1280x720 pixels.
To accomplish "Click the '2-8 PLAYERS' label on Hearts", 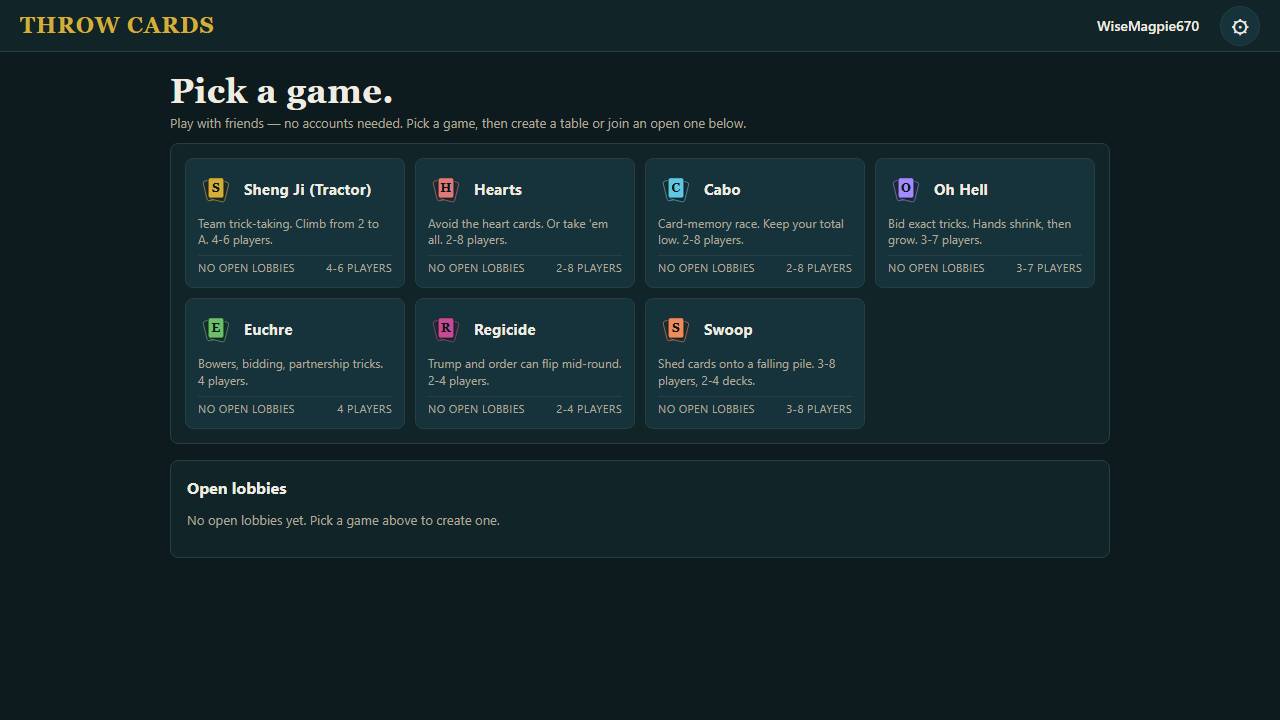I will [x=589, y=268].
